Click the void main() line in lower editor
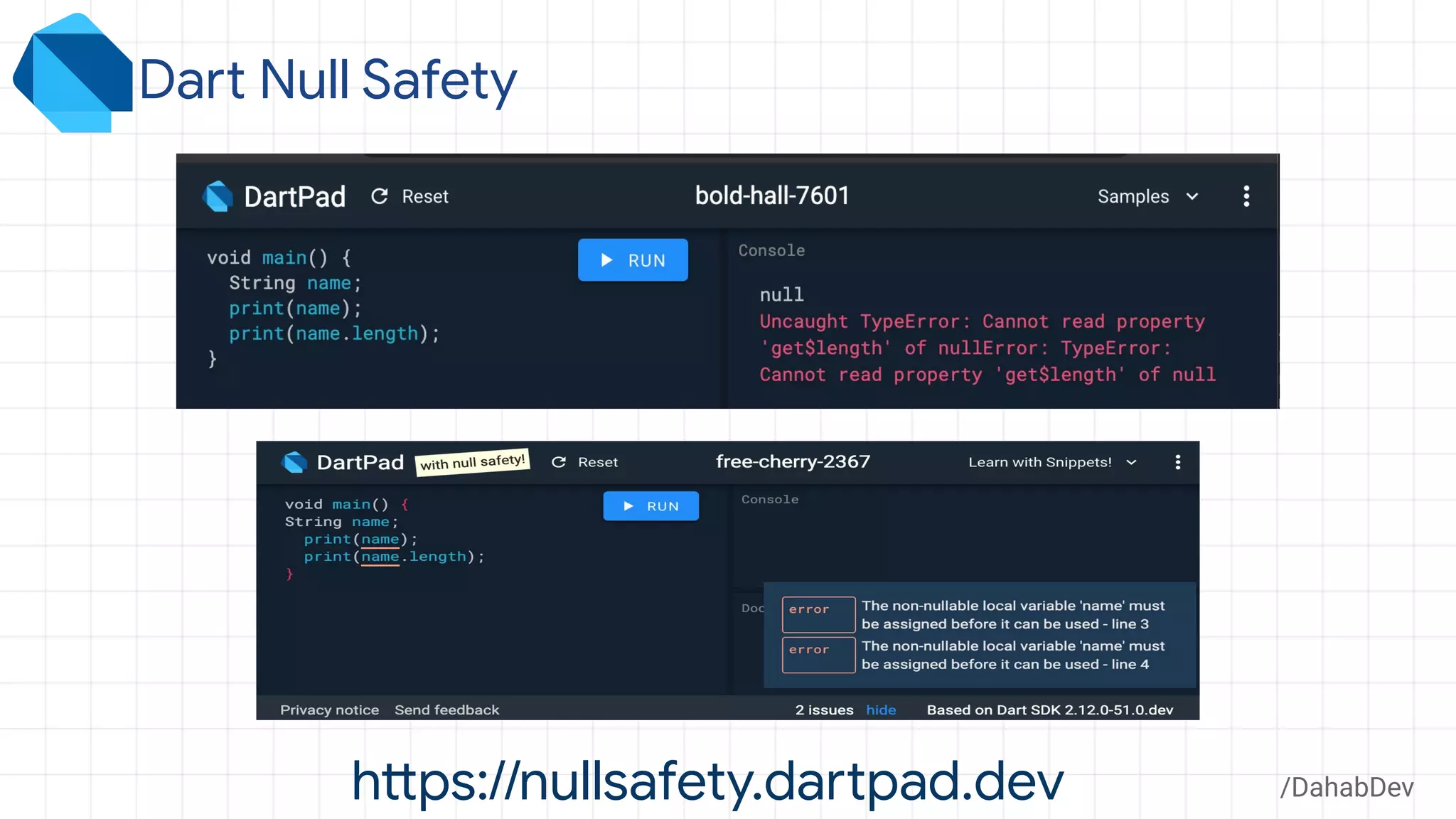This screenshot has width=1456, height=819. click(346, 504)
